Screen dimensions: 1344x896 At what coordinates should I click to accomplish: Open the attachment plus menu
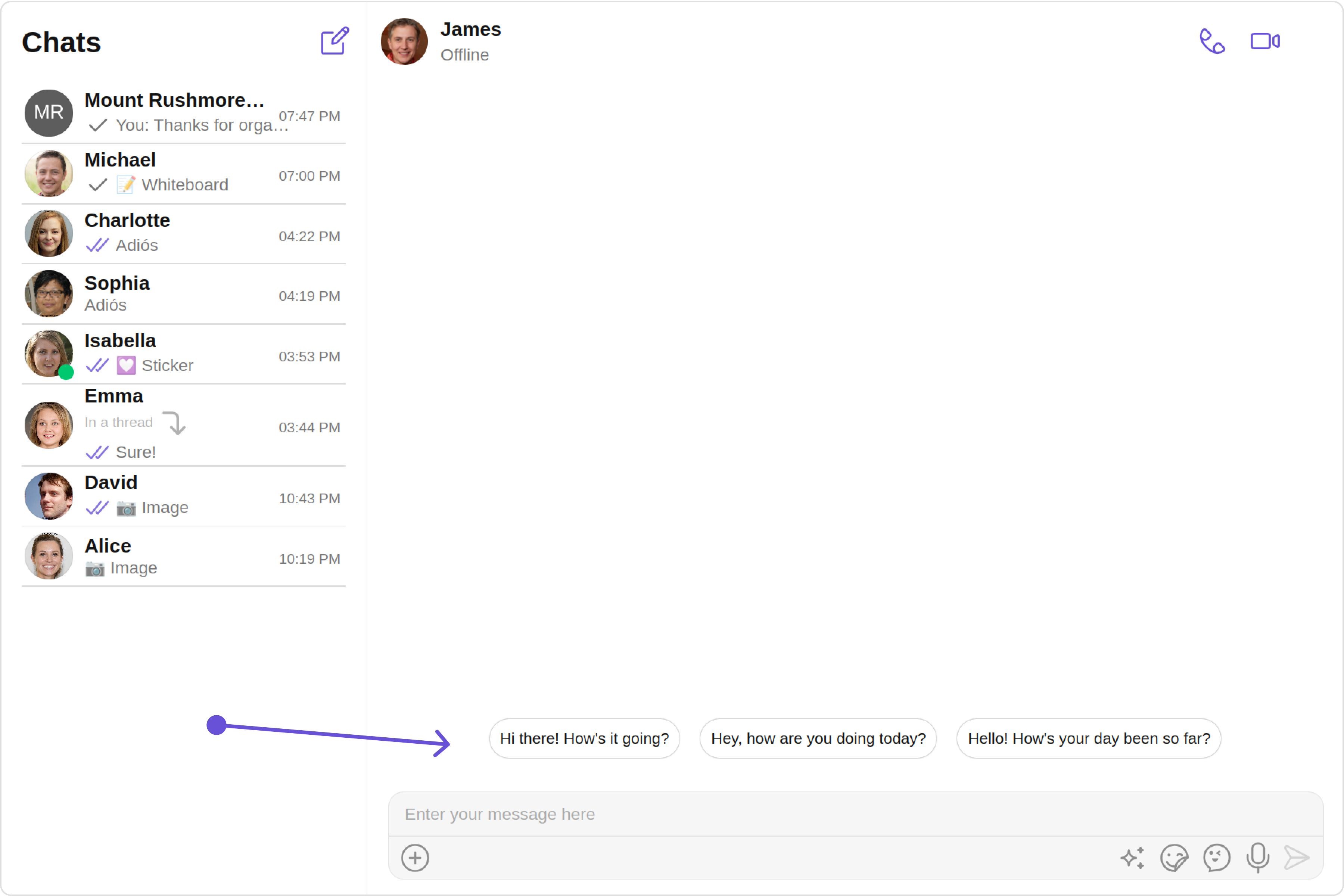coord(415,858)
